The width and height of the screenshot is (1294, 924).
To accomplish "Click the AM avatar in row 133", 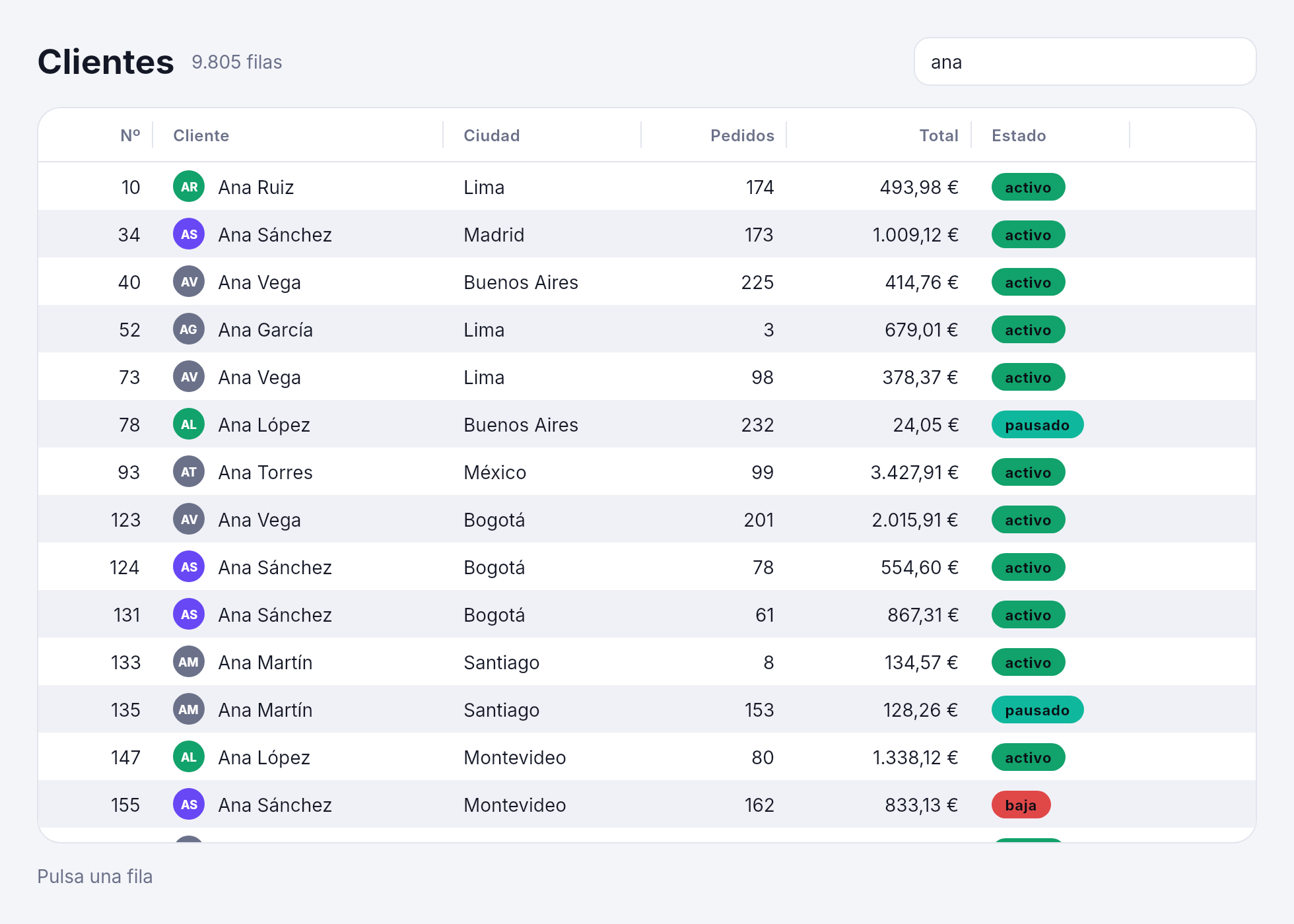I will (x=189, y=662).
